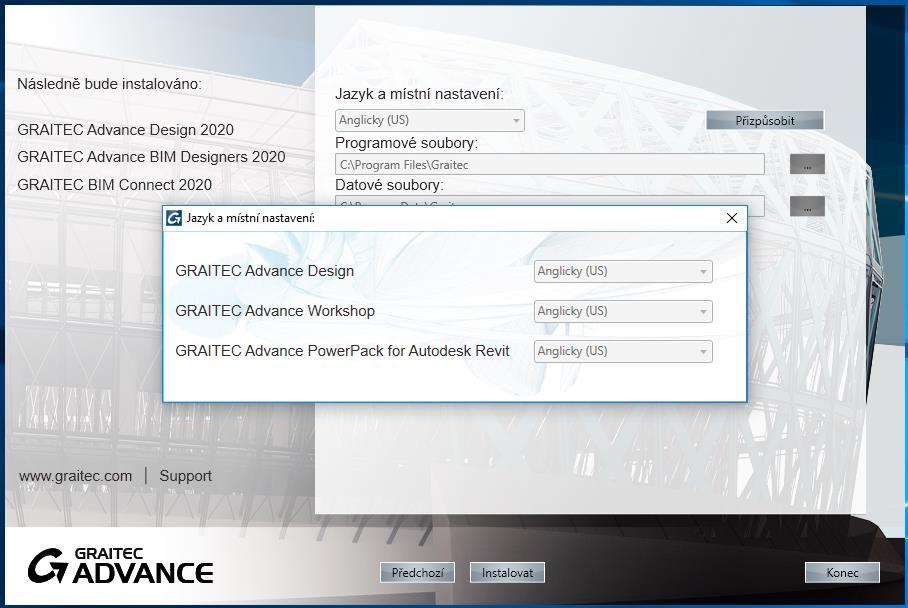Open the www.graitec.com link
This screenshot has height=608, width=908.
pos(75,476)
